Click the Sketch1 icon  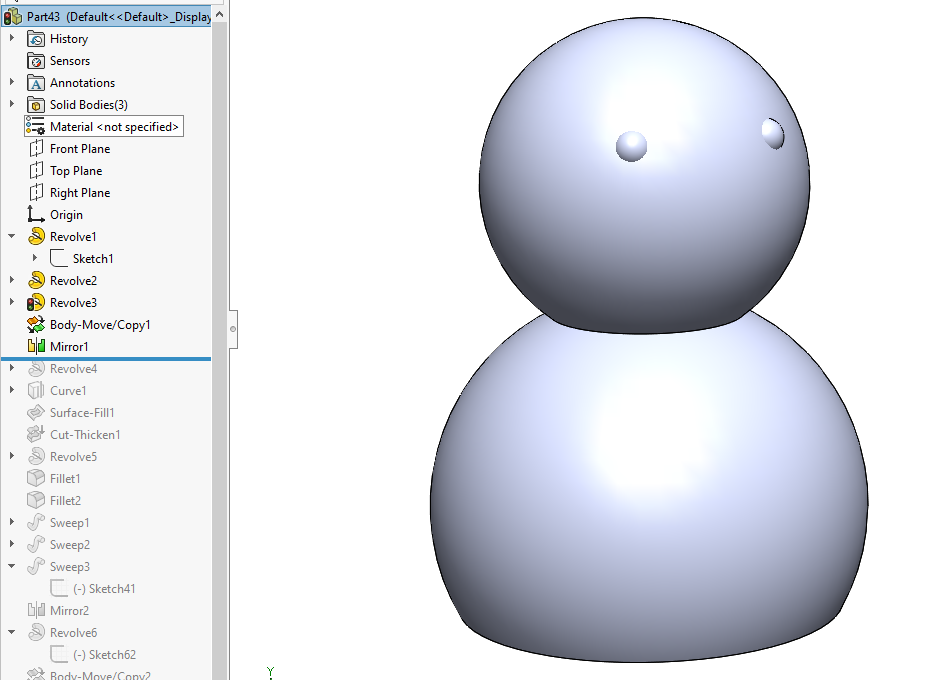(59, 259)
